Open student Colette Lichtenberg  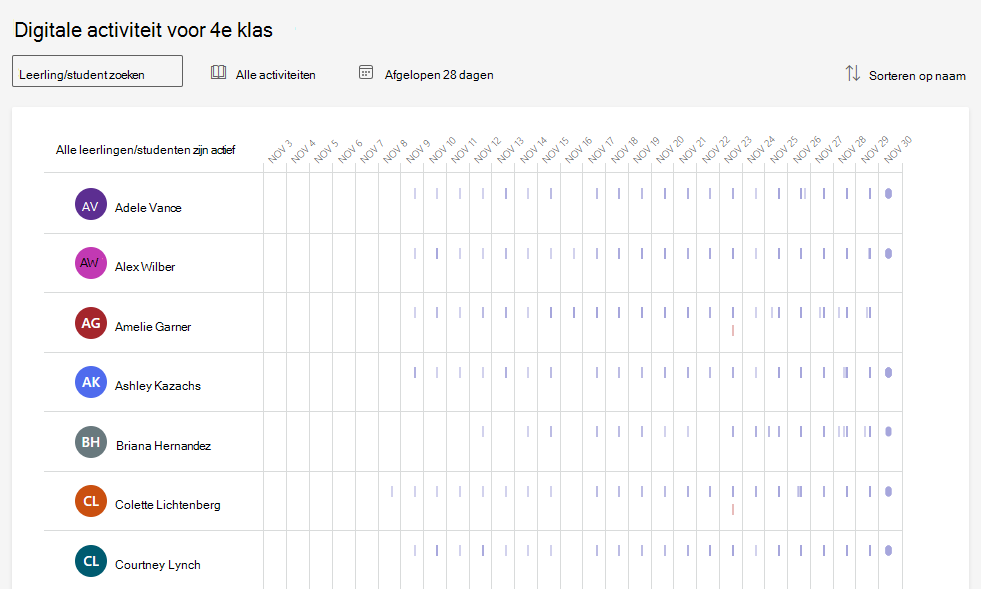point(168,504)
